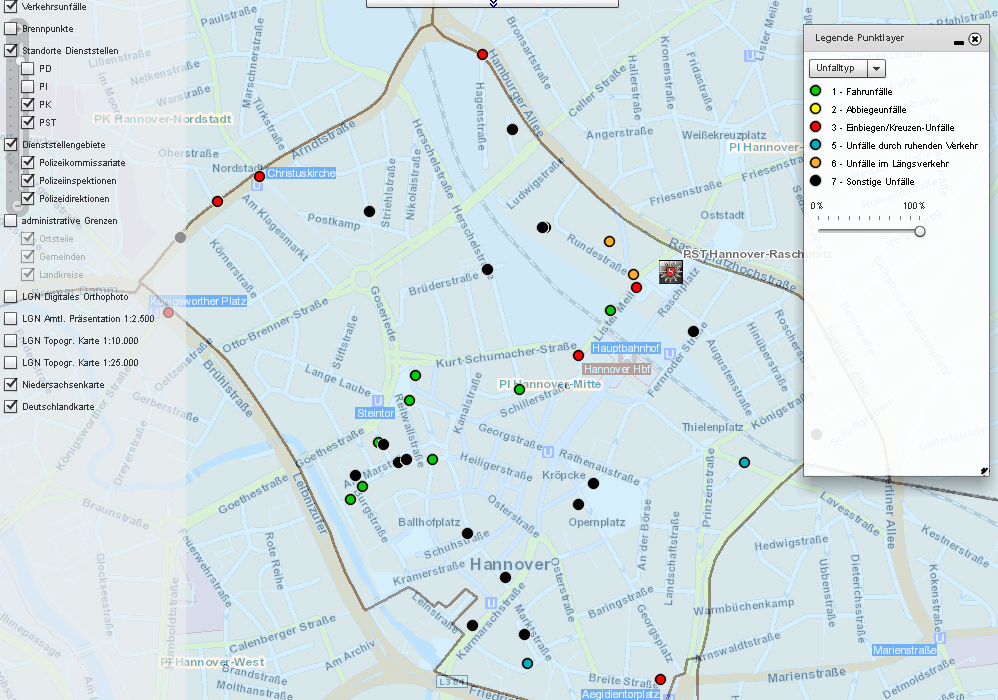Click cyan marker near Marktstraße
998x700 pixels.
527,663
